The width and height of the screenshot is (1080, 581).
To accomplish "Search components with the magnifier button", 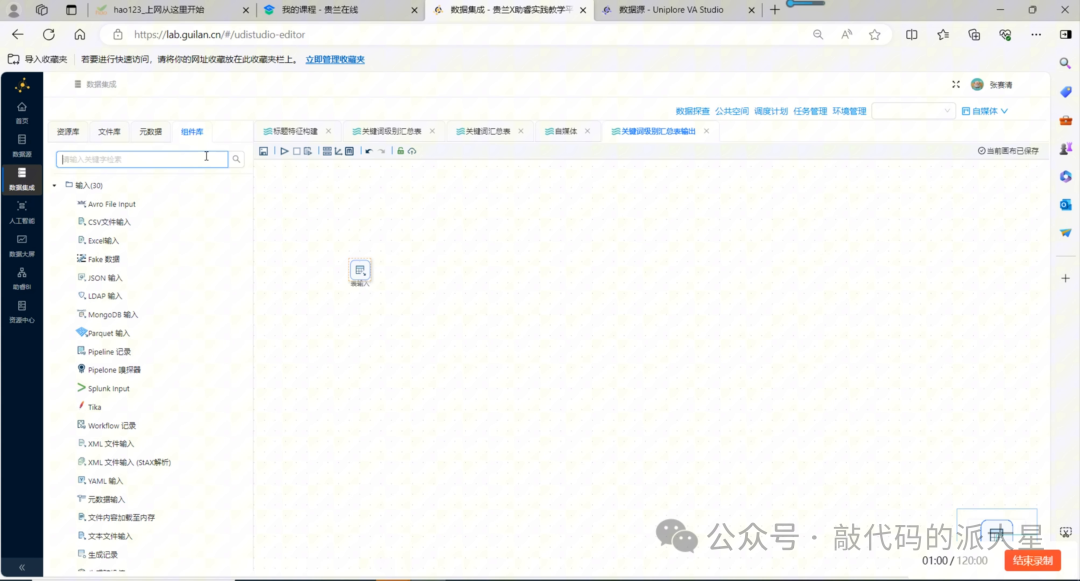I will tap(236, 159).
